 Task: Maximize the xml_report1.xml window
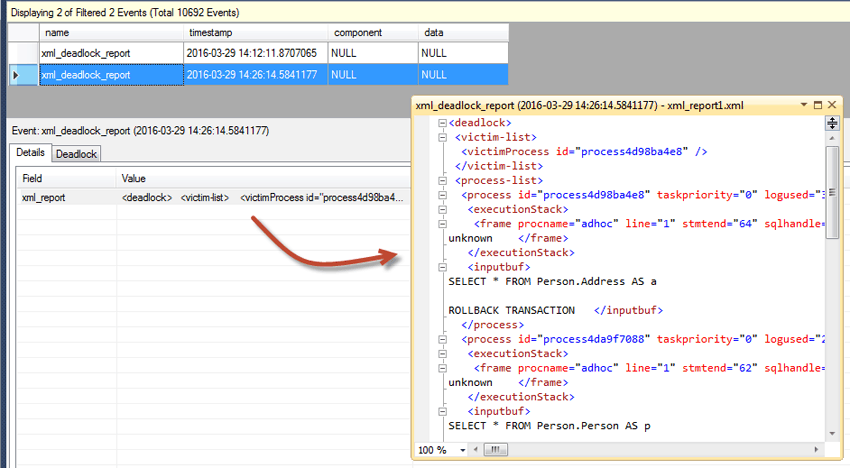[x=818, y=105]
